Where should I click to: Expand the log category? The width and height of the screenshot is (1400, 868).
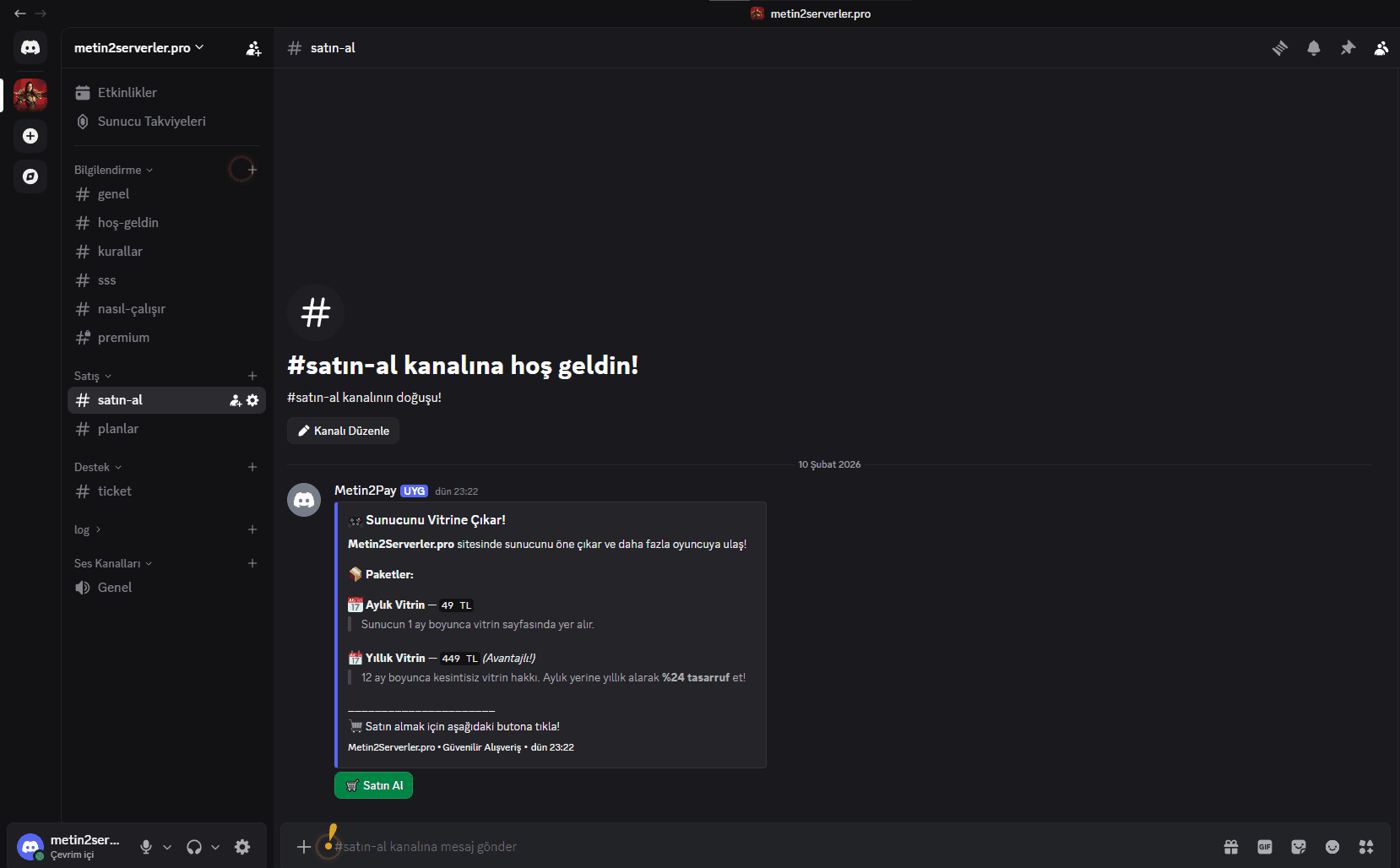[88, 529]
